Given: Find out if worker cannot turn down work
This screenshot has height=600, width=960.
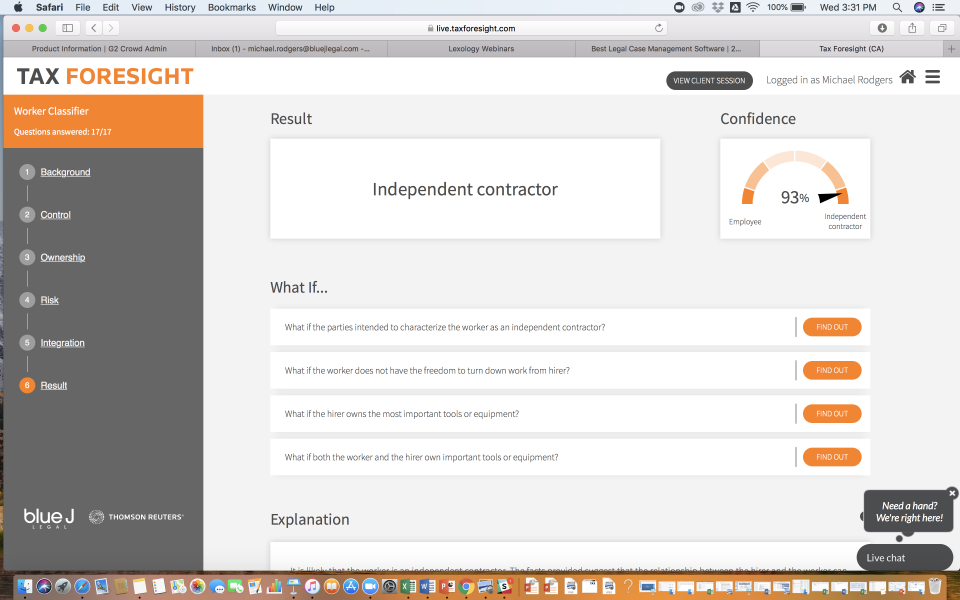Looking at the screenshot, I should pos(831,370).
